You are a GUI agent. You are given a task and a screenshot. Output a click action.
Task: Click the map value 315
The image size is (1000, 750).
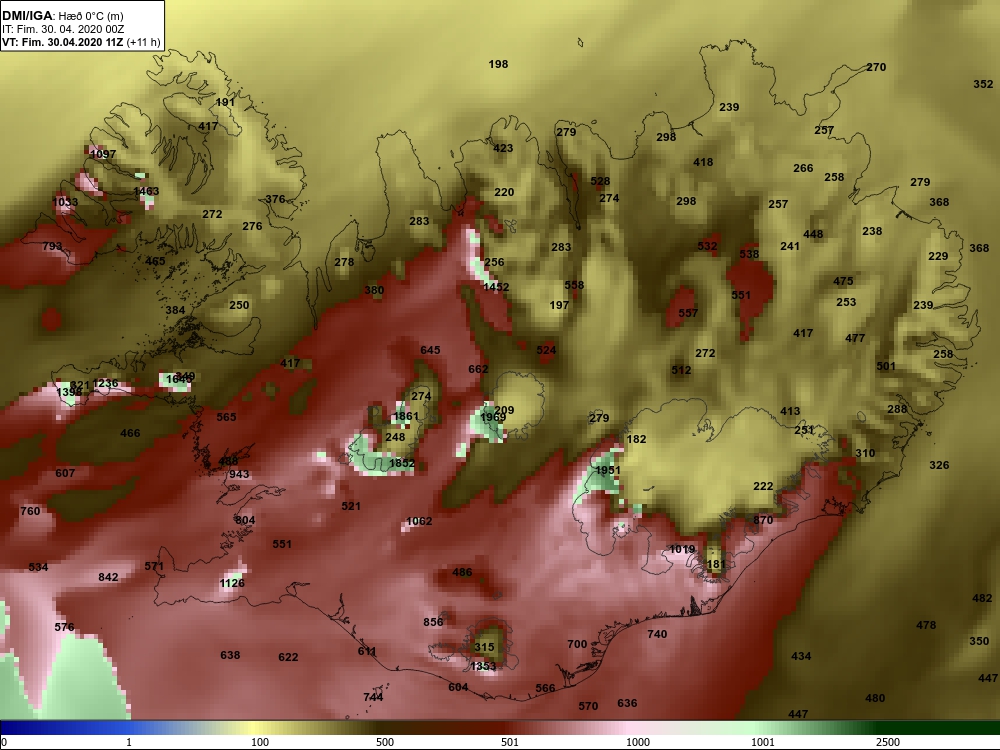484,647
